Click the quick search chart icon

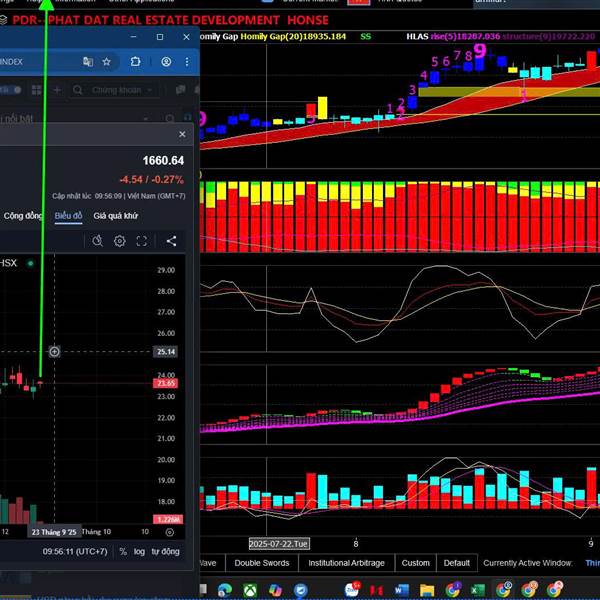pyautogui.click(x=97, y=241)
